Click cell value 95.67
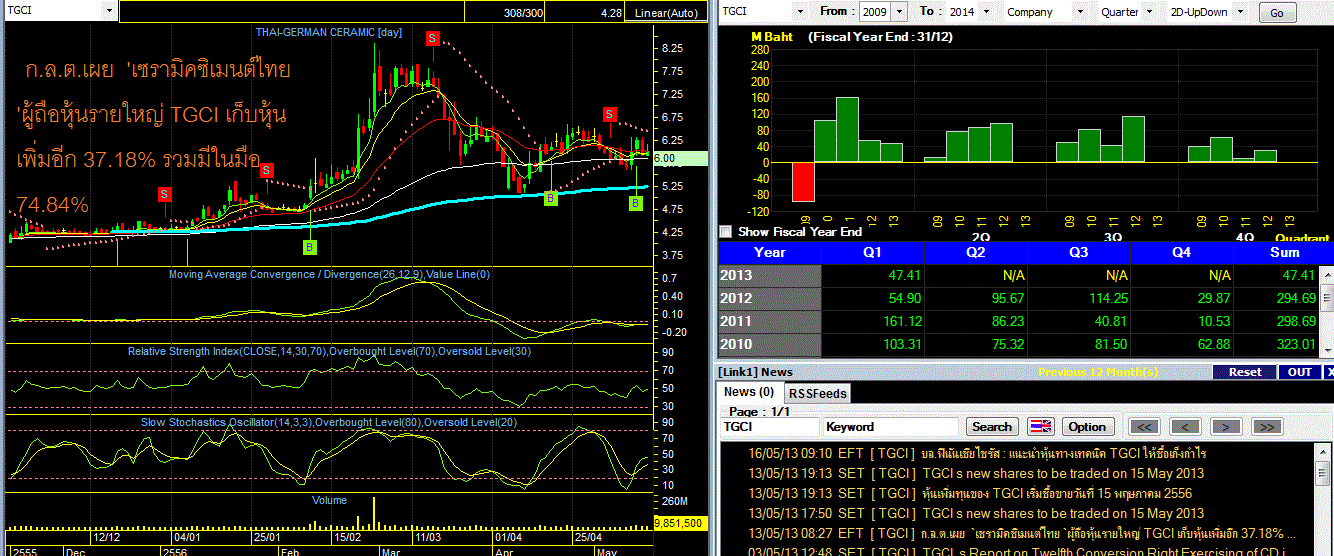 coord(1006,299)
